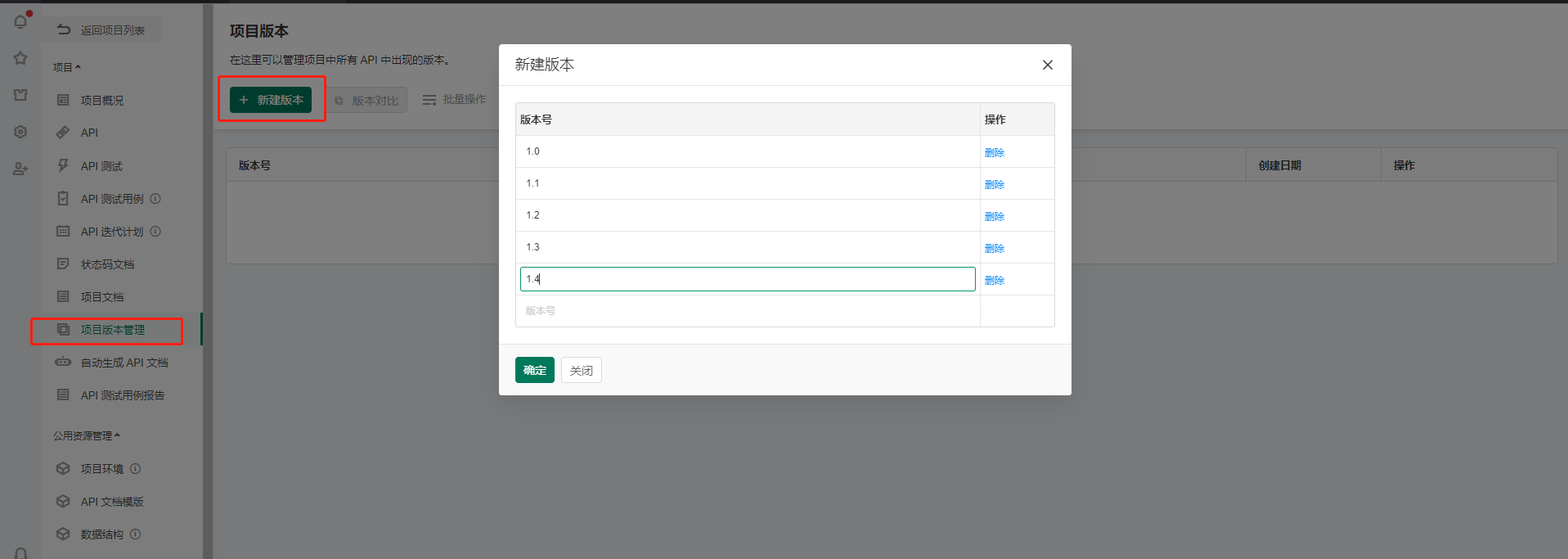
Task: Click the star favorites icon in left rail
Action: (x=20, y=58)
